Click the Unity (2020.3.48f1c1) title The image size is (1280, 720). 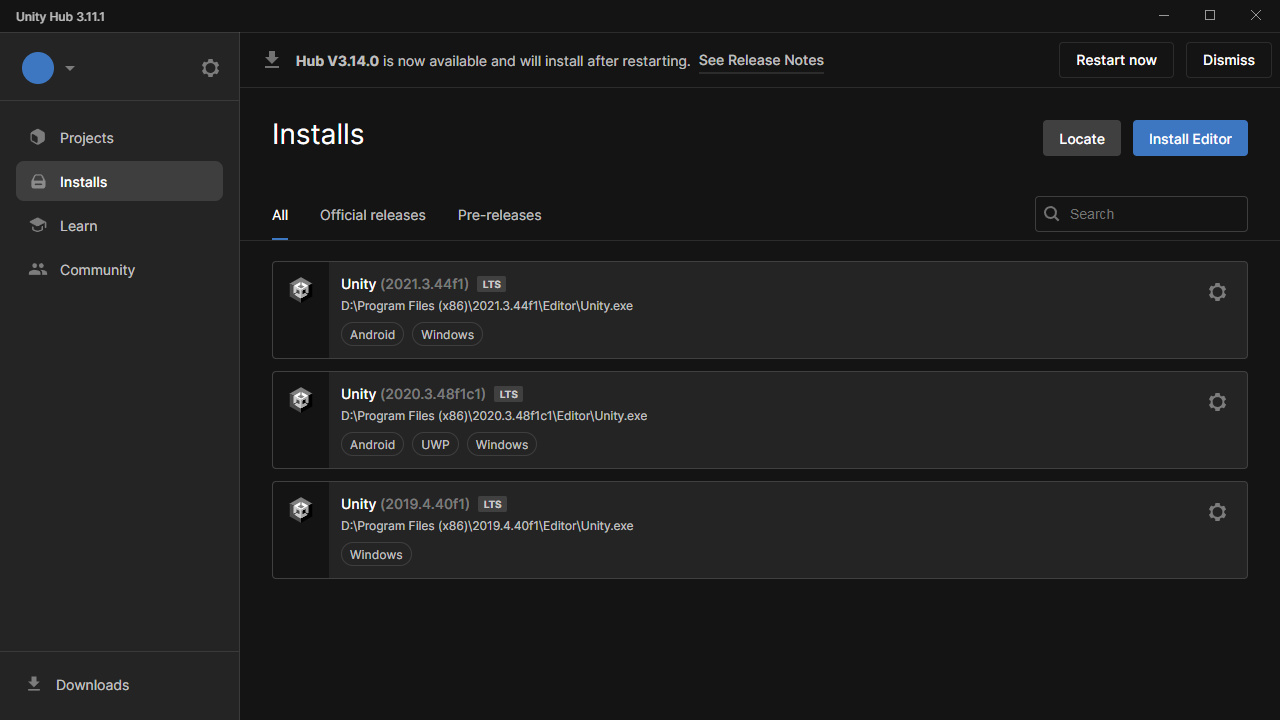coord(413,394)
